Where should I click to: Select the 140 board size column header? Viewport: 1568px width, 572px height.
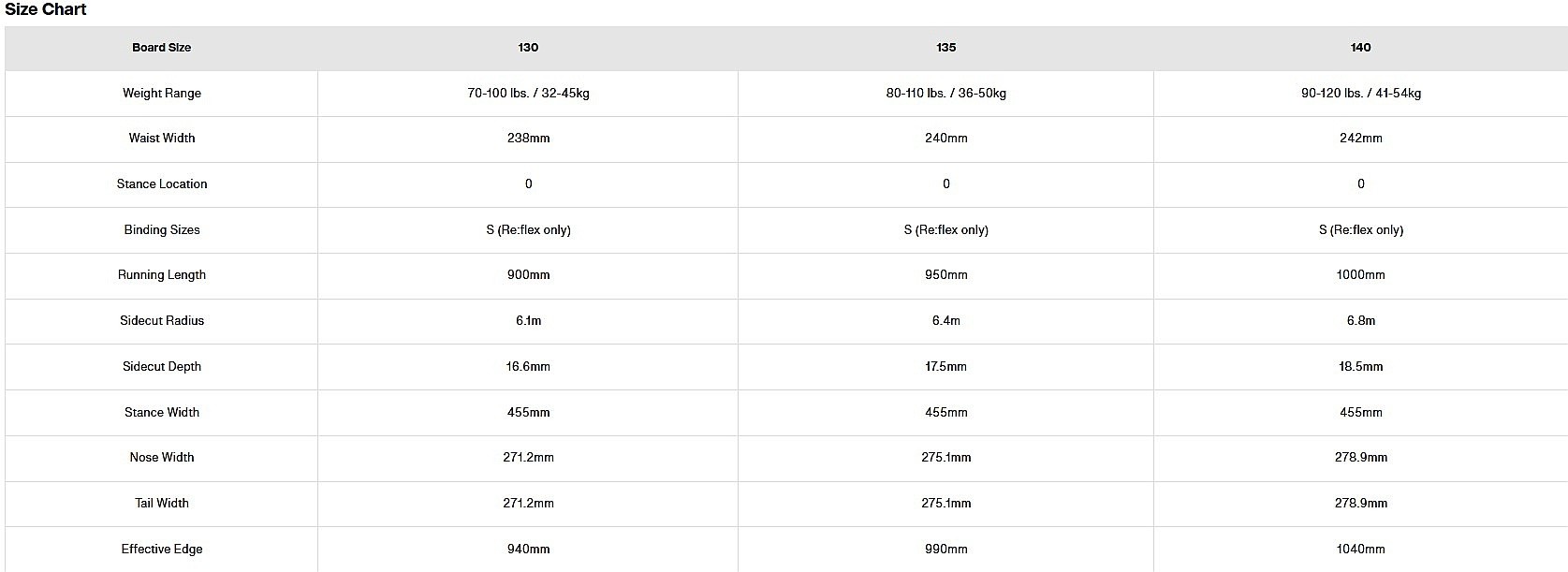(1360, 48)
